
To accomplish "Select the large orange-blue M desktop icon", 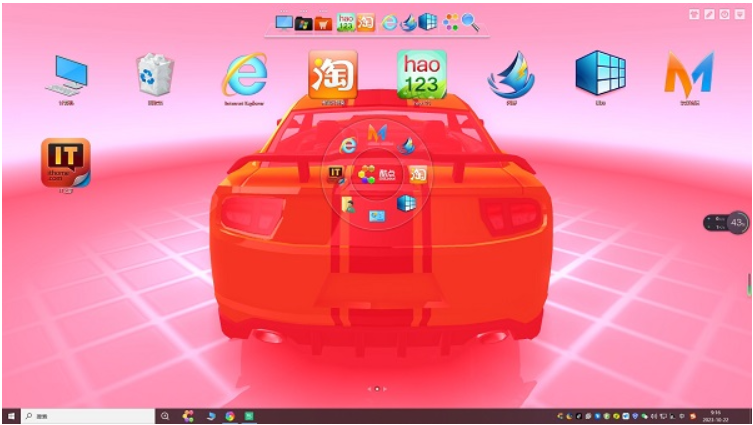I will (x=690, y=73).
